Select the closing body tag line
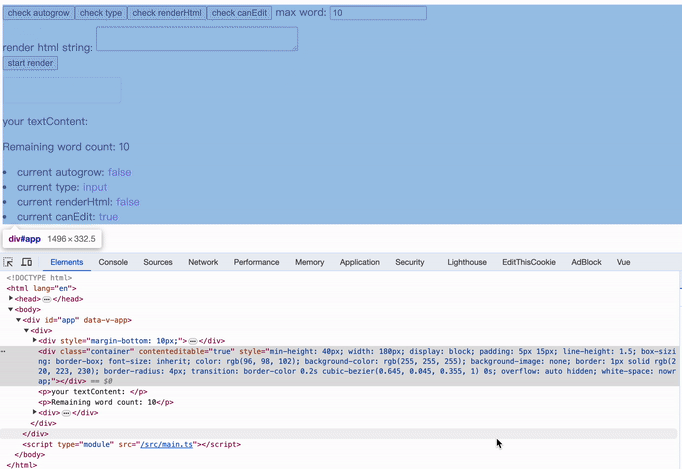 (x=30, y=455)
